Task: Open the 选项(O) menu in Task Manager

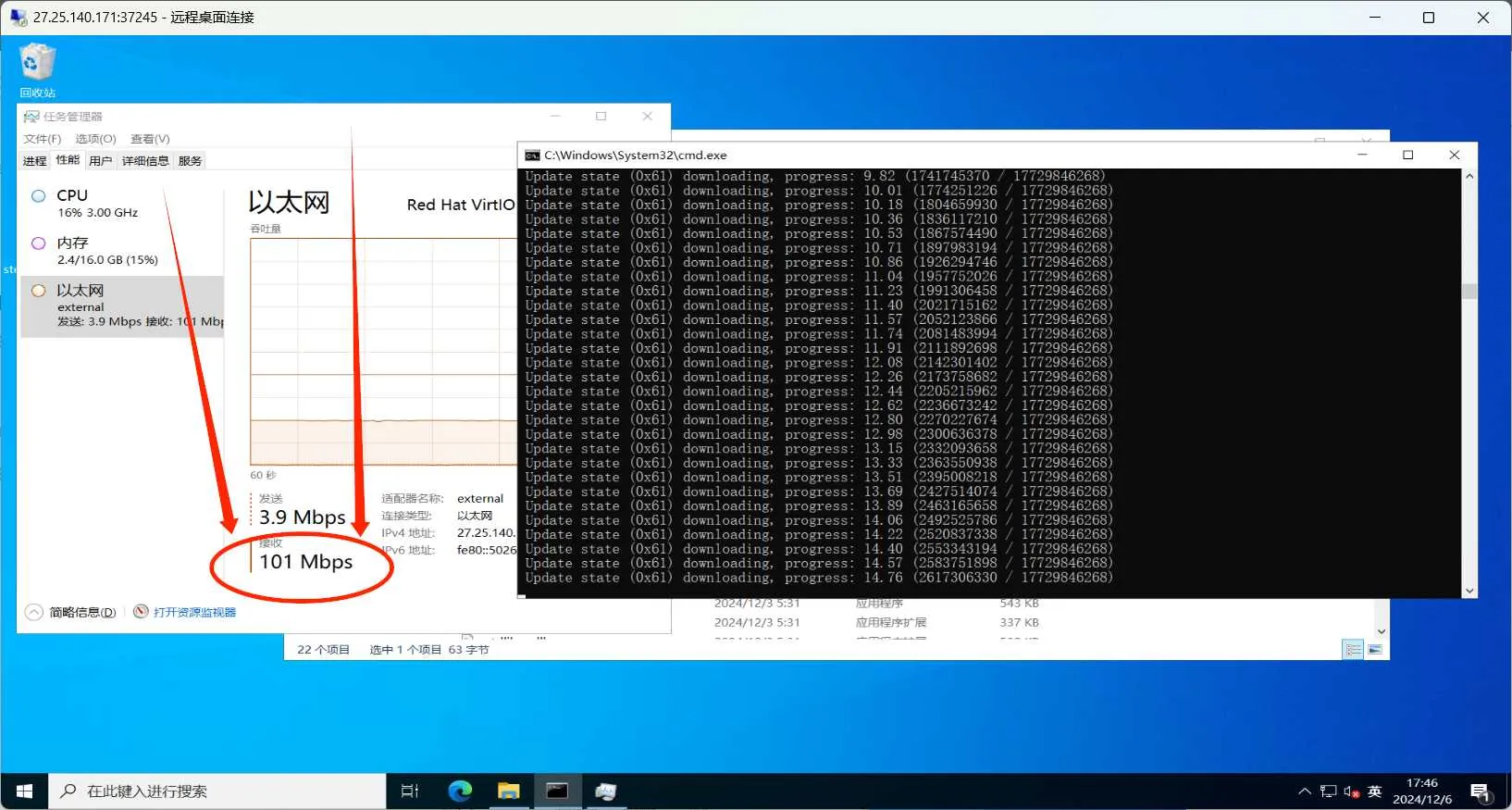Action: (x=95, y=139)
